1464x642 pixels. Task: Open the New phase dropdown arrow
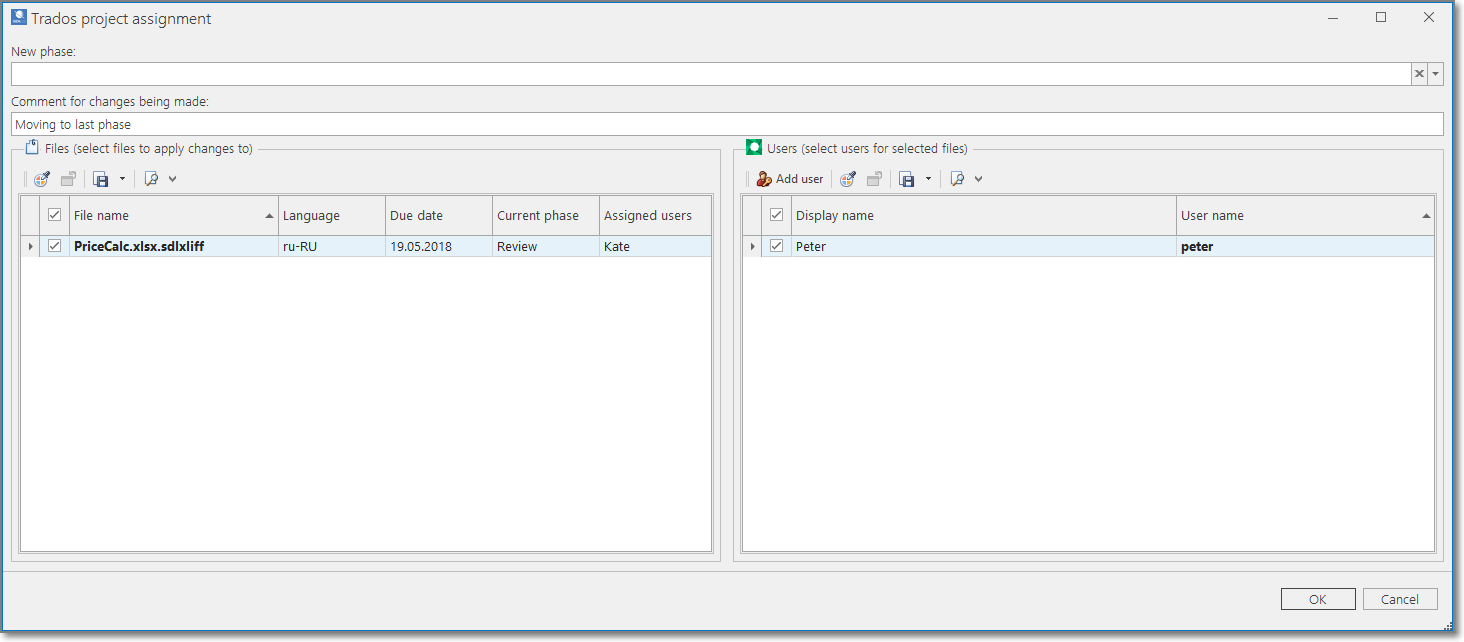(1436, 74)
